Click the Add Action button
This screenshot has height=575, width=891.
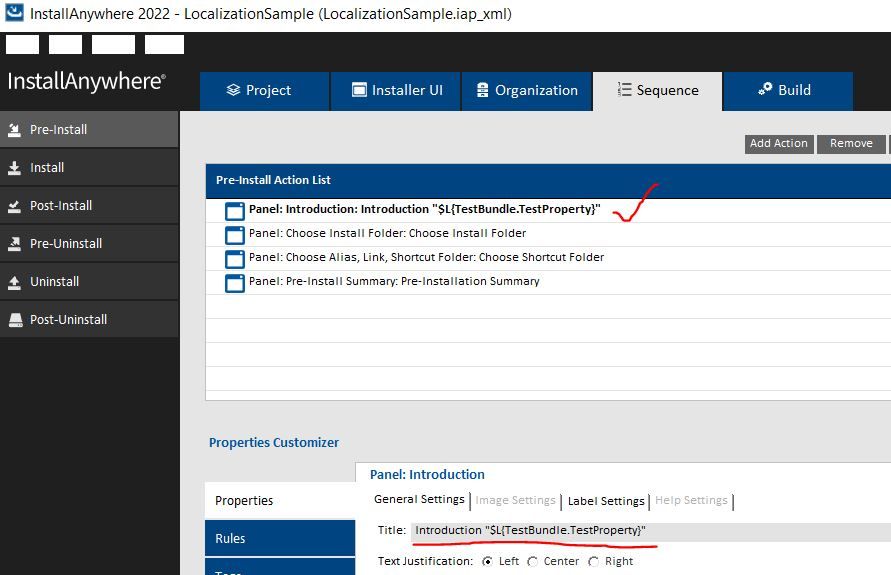point(779,144)
